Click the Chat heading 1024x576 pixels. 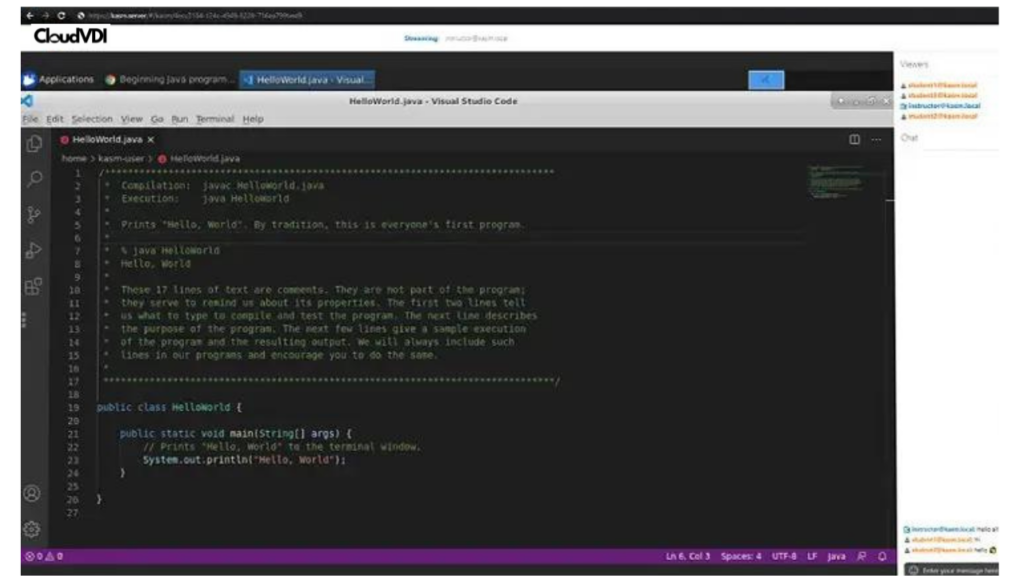pyautogui.click(x=909, y=138)
